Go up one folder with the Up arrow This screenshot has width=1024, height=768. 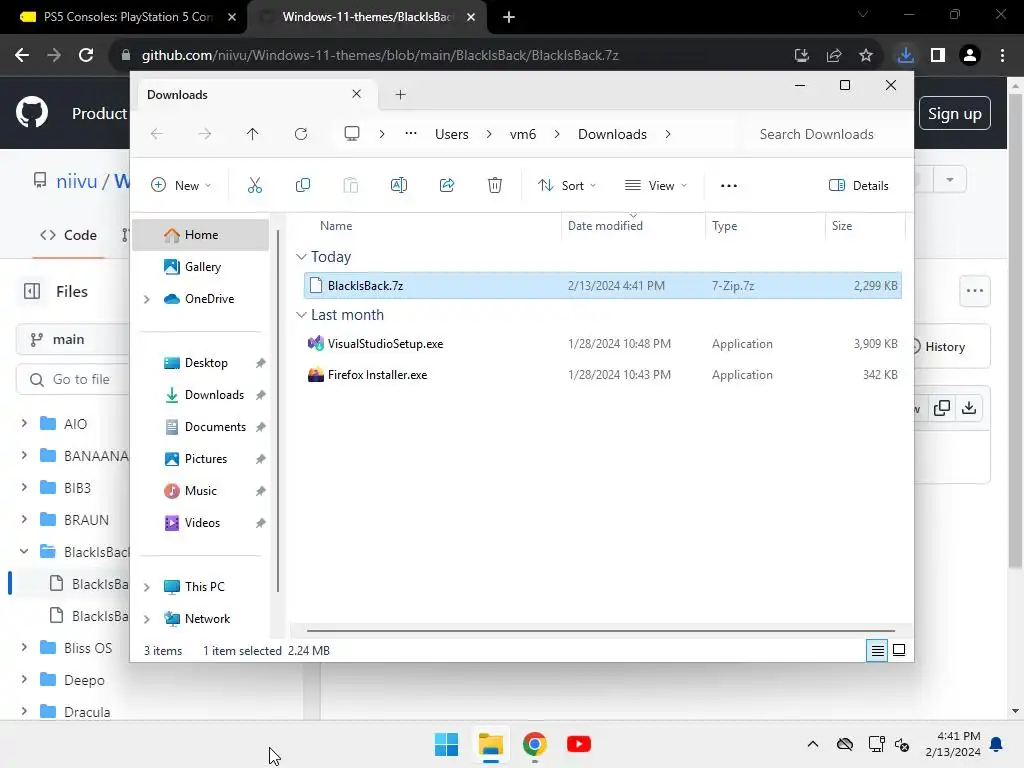click(253, 134)
